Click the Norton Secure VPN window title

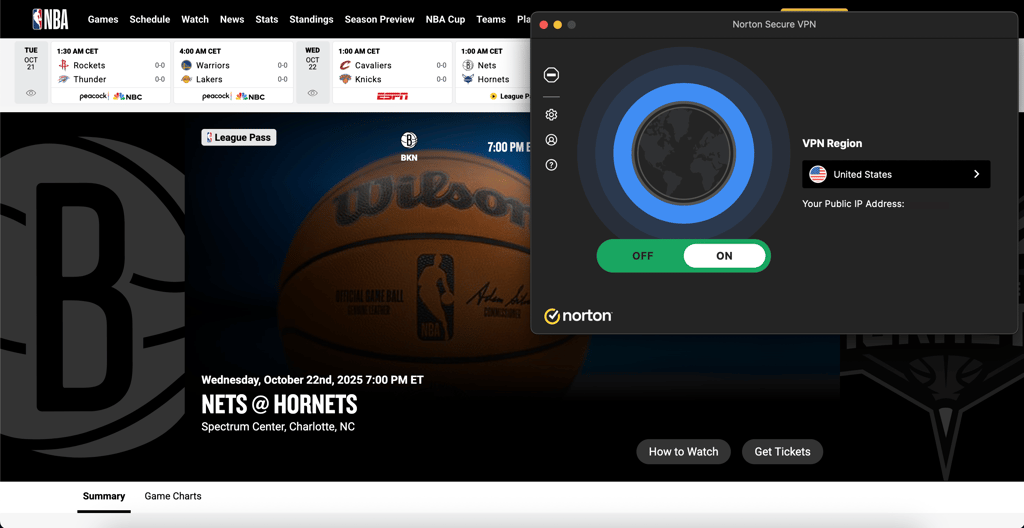point(774,25)
